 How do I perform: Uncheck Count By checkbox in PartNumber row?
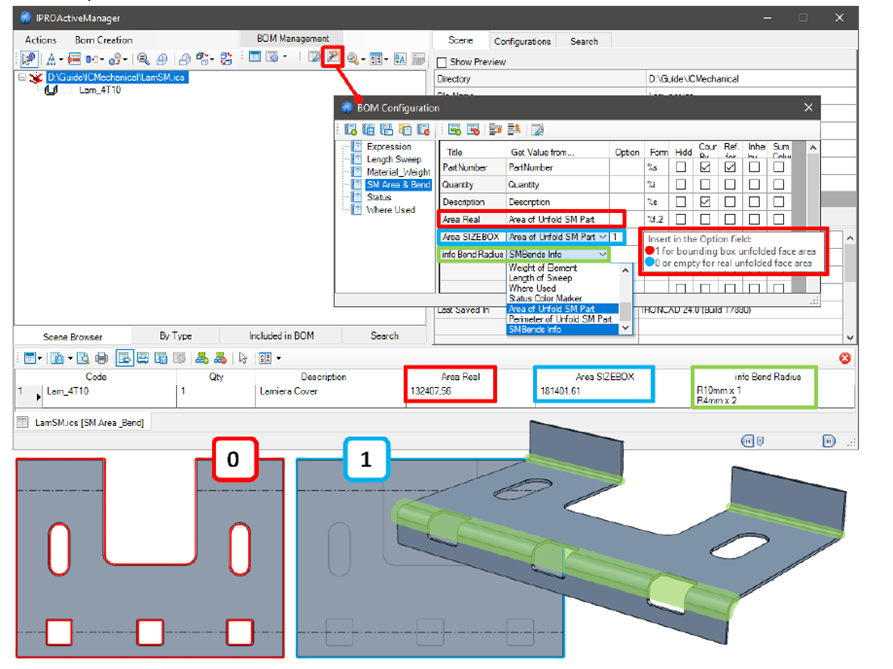coord(705,167)
